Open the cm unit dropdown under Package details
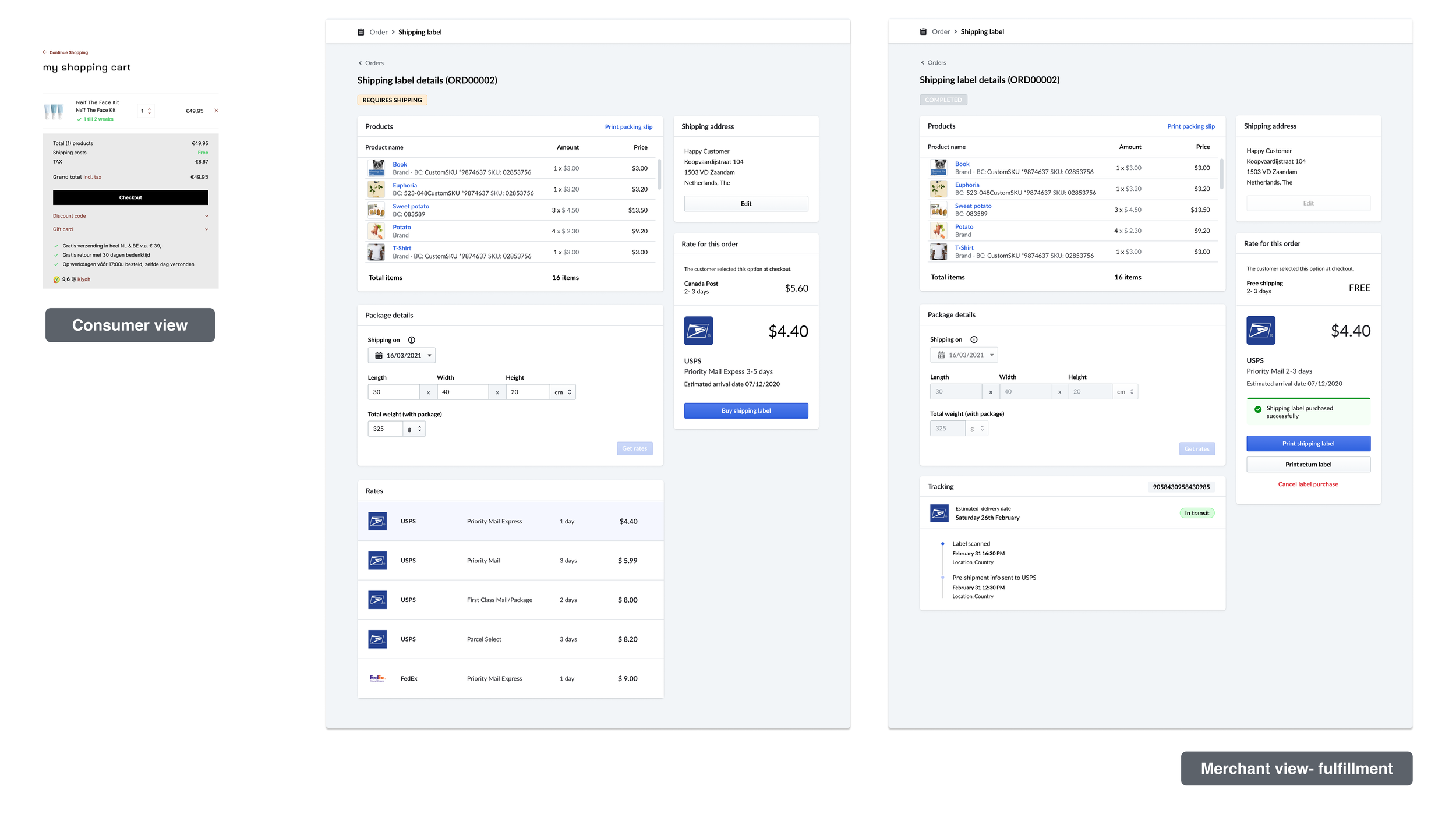Image resolution: width=1456 pixels, height=814 pixels. 561,391
